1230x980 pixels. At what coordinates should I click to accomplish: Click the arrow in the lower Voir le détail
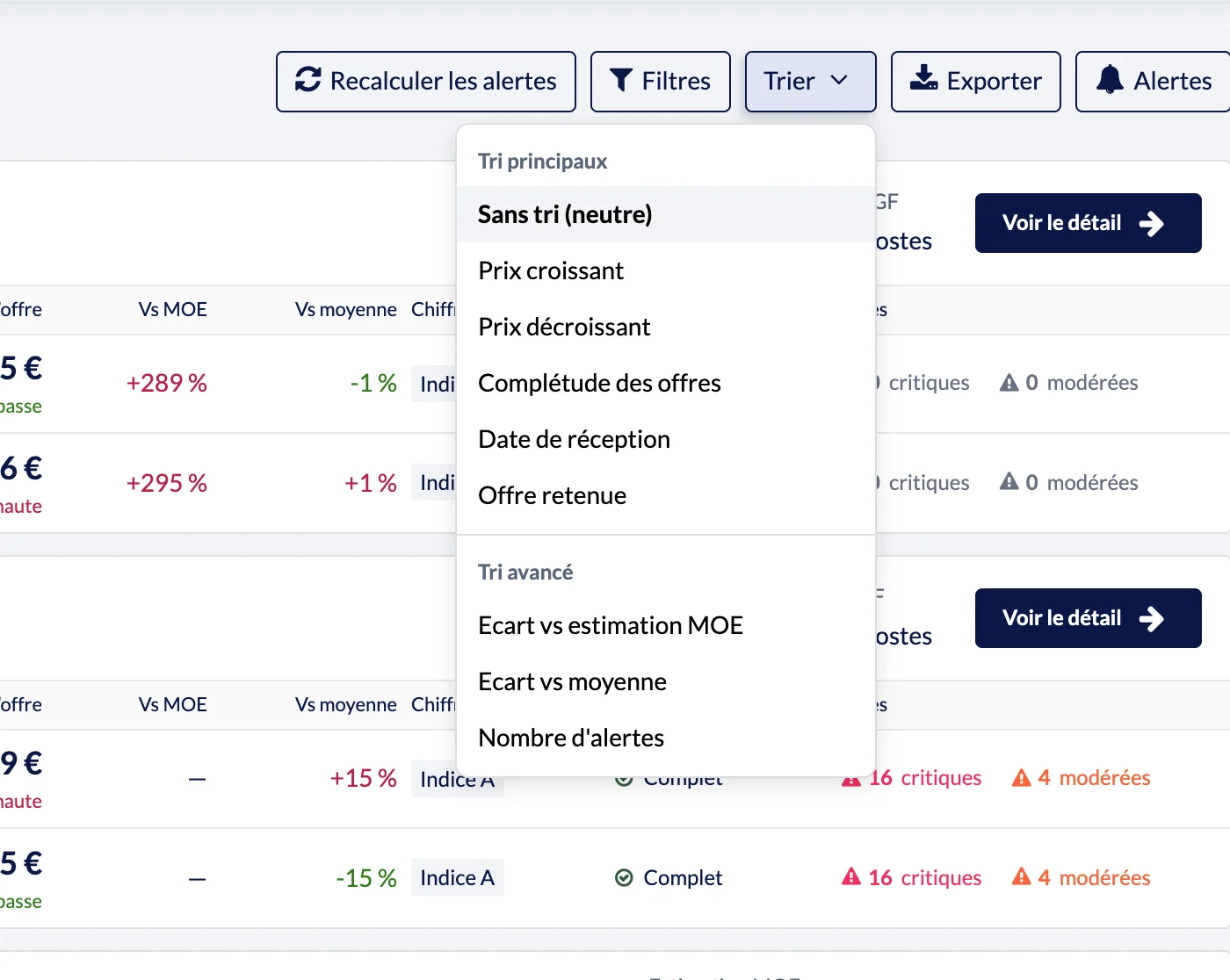1151,618
